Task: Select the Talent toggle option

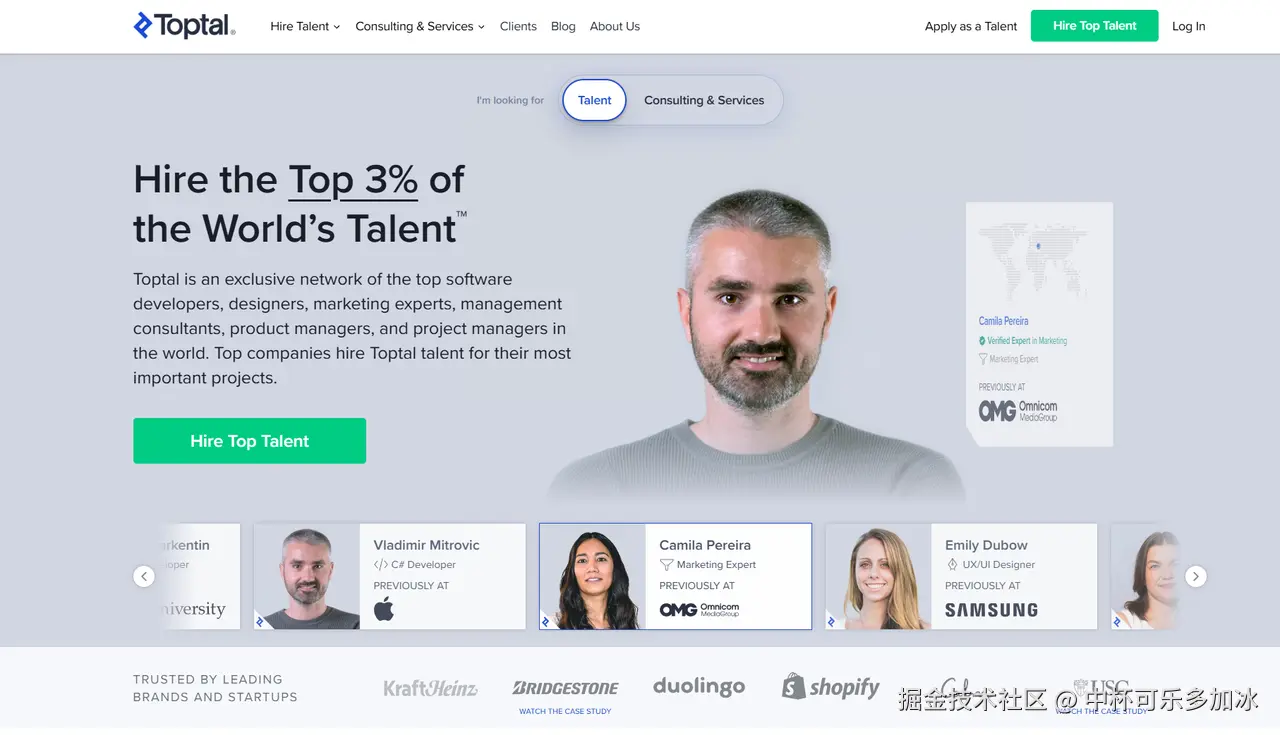Action: (594, 100)
